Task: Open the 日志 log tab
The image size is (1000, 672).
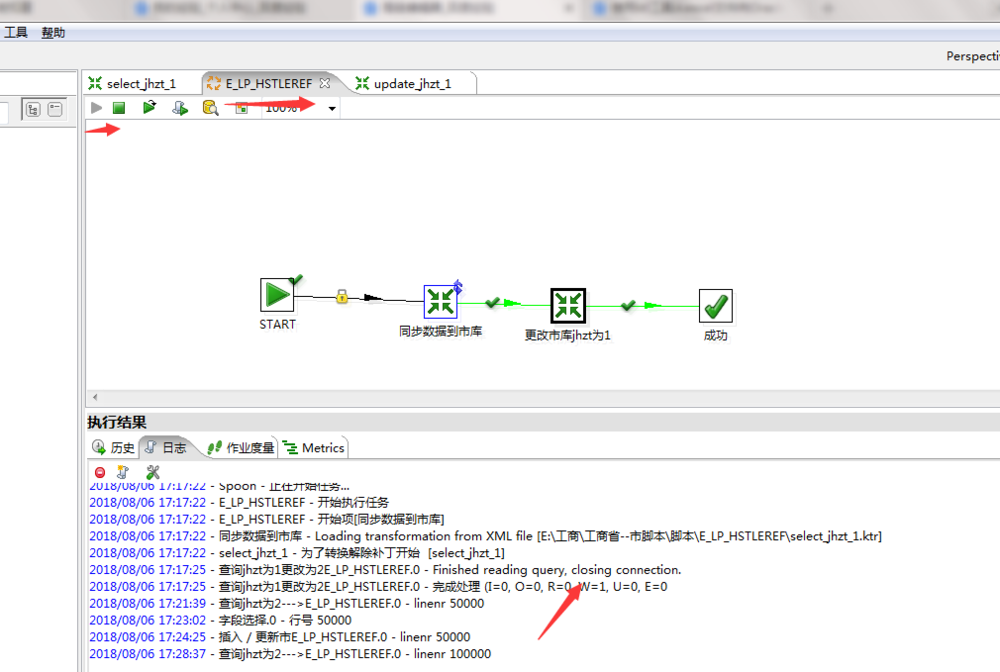Action: [x=166, y=448]
